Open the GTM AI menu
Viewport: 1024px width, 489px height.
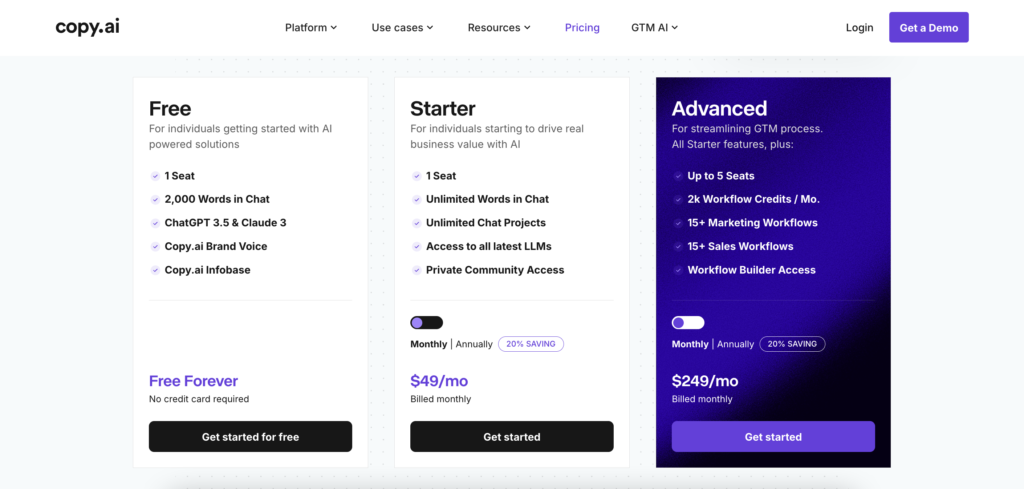(654, 28)
